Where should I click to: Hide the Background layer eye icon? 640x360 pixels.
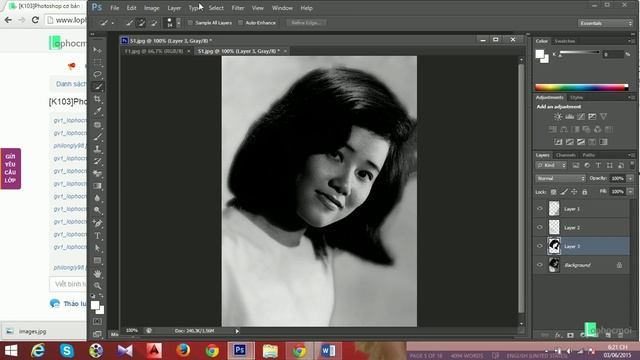pos(540,265)
